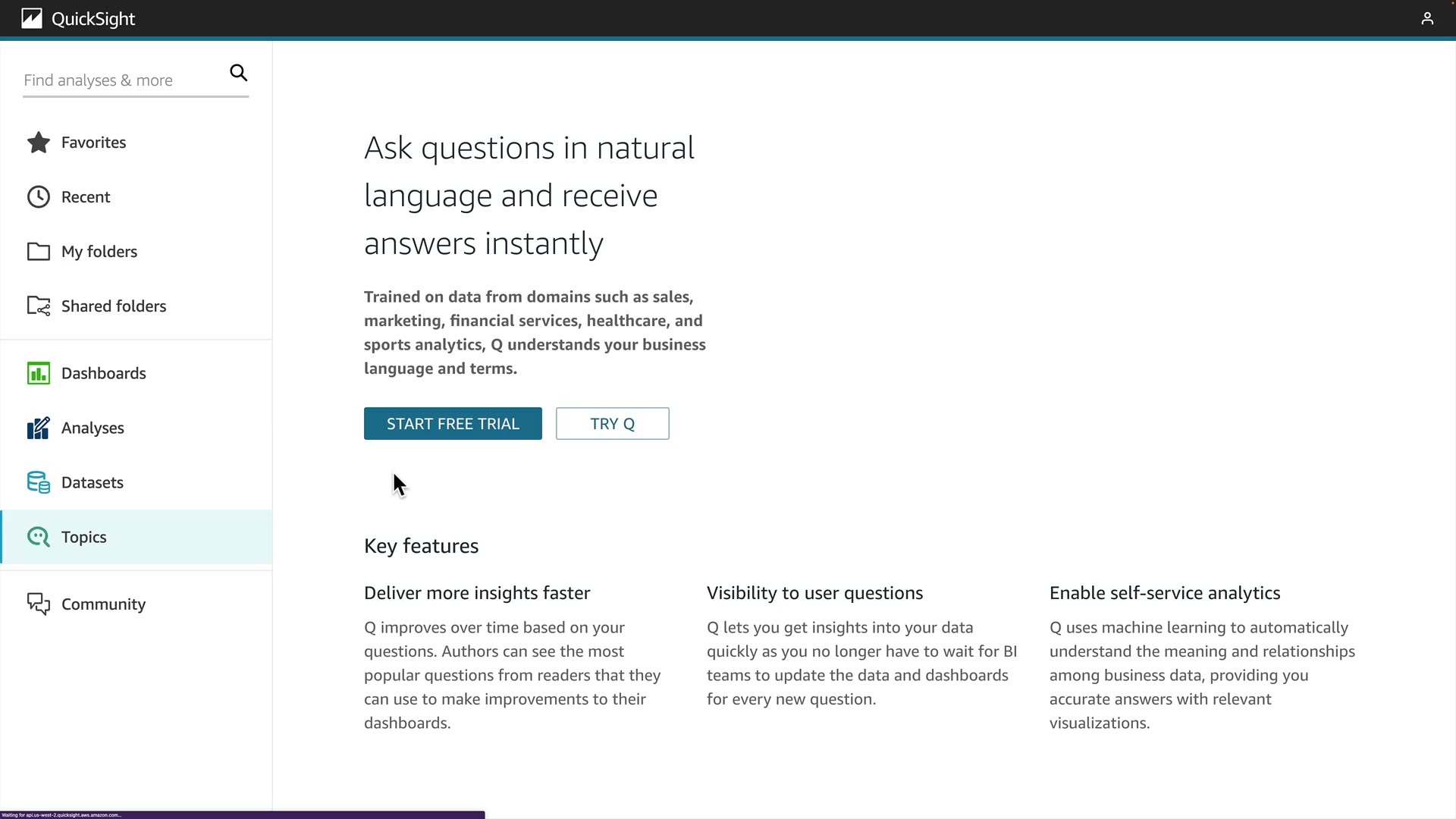Viewport: 1456px width, 819px height.
Task: Open the Dashboards section
Action: tap(104, 373)
